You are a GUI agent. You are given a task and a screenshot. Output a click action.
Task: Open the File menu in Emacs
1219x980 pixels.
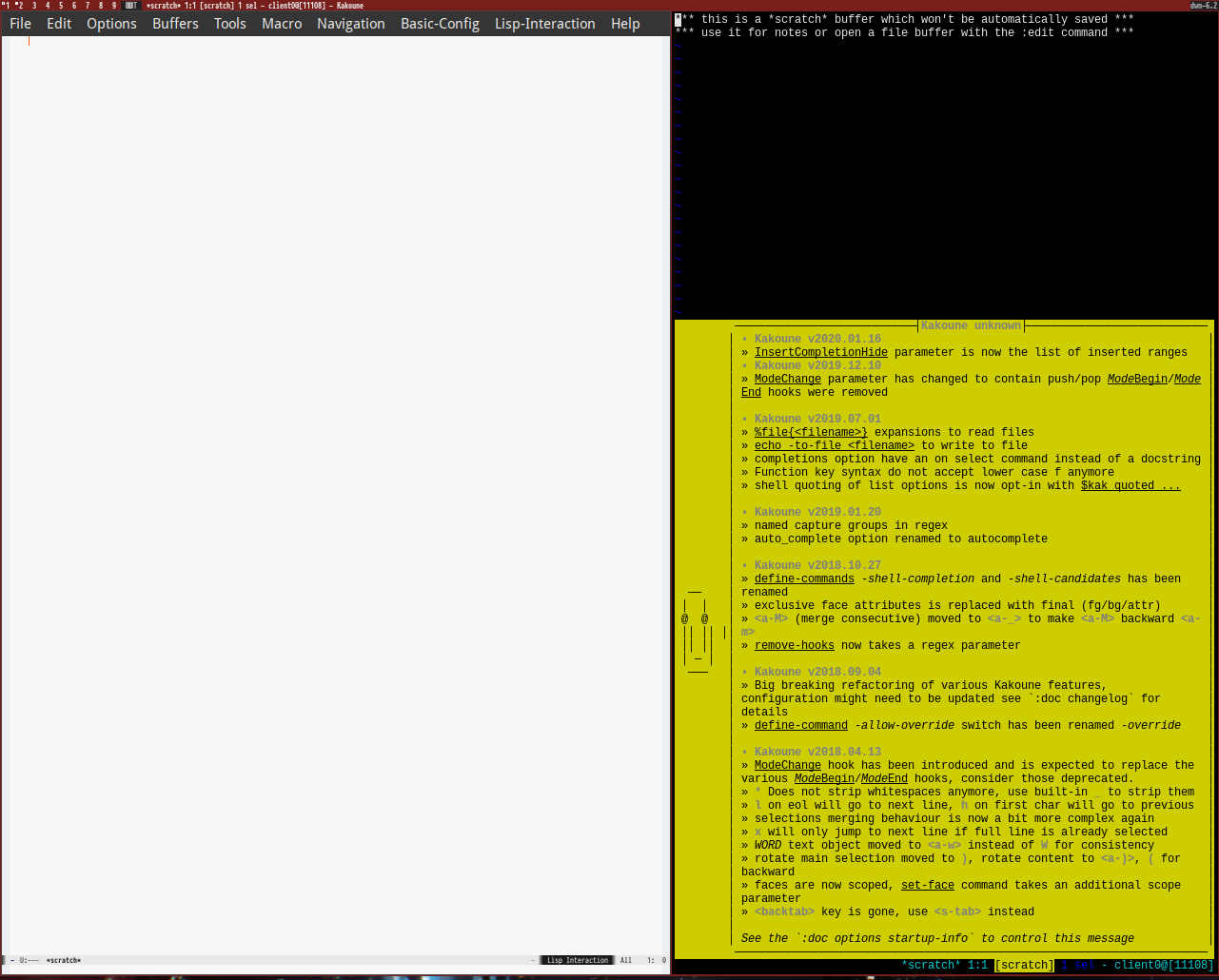(20, 24)
